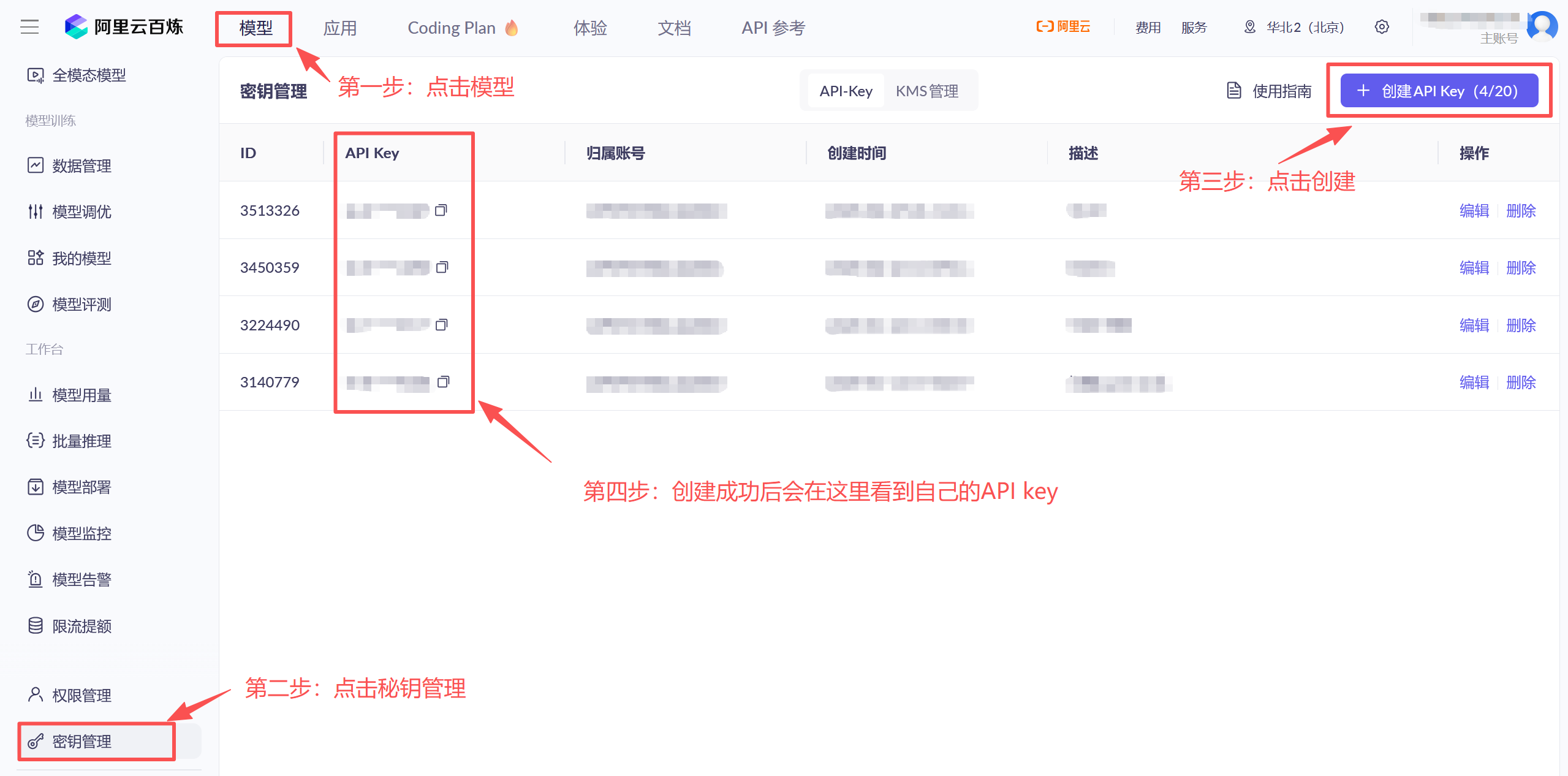Switch to KMS管理 toggle tab
The height and width of the screenshot is (776, 1568).
coord(926,91)
